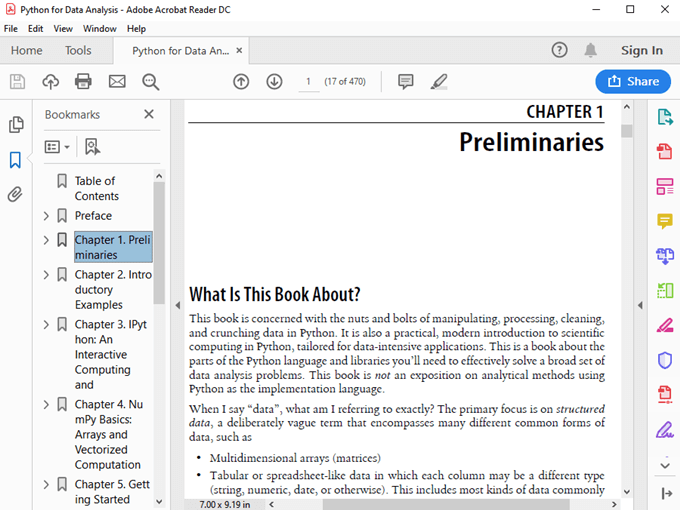Open the Preface bookmark

[x=93, y=216]
